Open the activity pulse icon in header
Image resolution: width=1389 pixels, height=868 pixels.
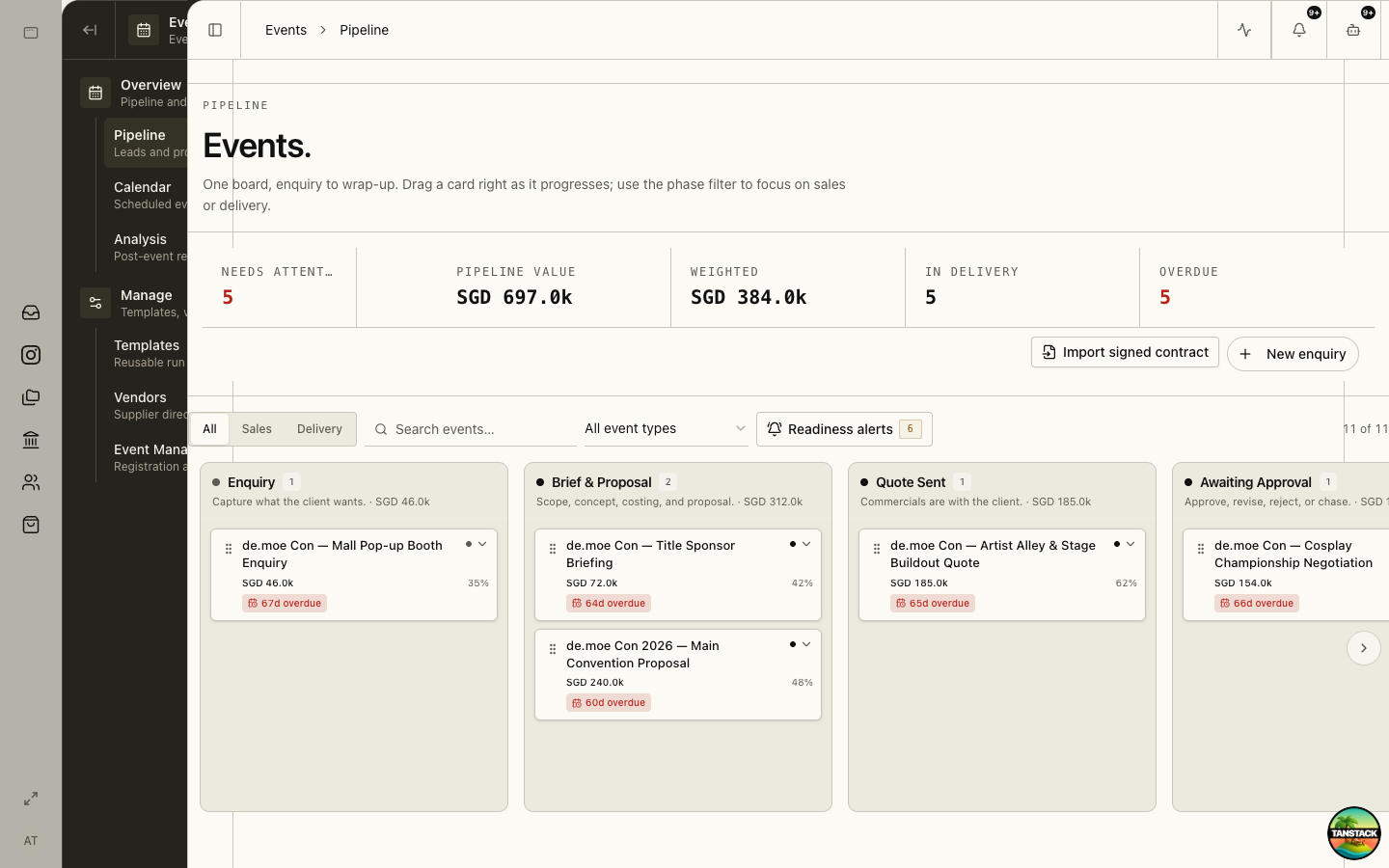[x=1244, y=30]
